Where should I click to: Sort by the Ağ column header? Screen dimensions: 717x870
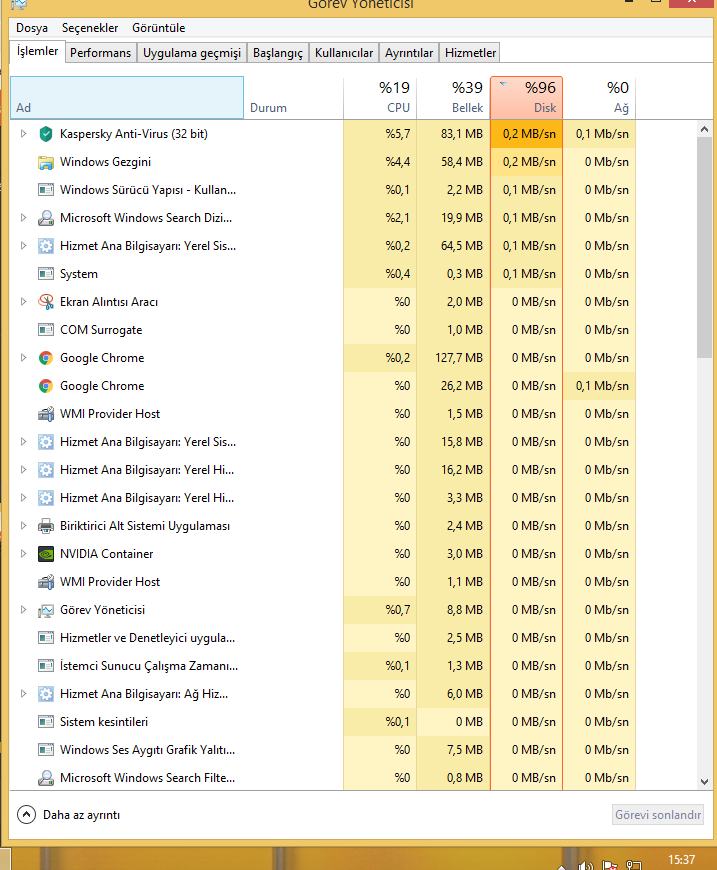[x=599, y=98]
